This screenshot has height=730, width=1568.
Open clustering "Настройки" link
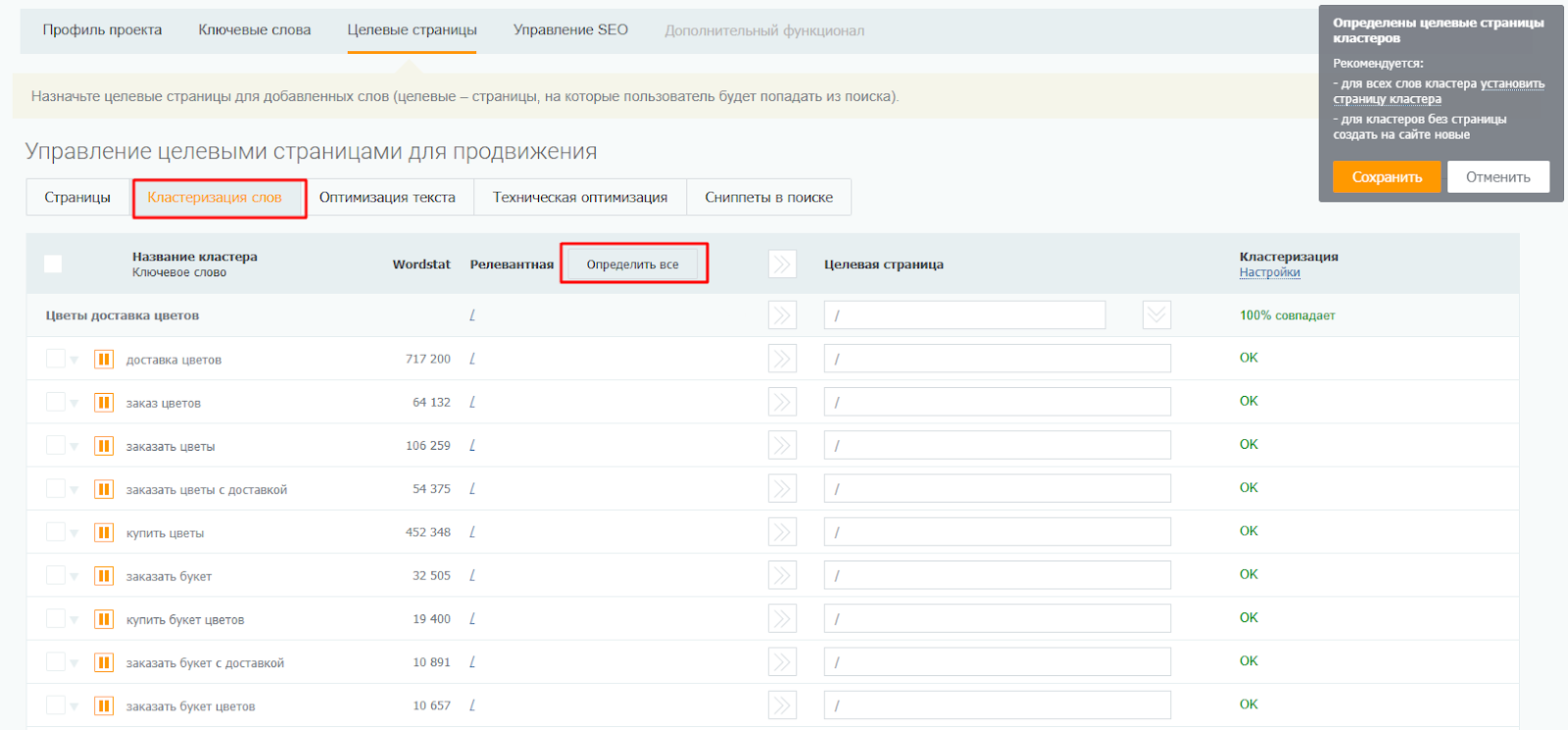click(1269, 273)
